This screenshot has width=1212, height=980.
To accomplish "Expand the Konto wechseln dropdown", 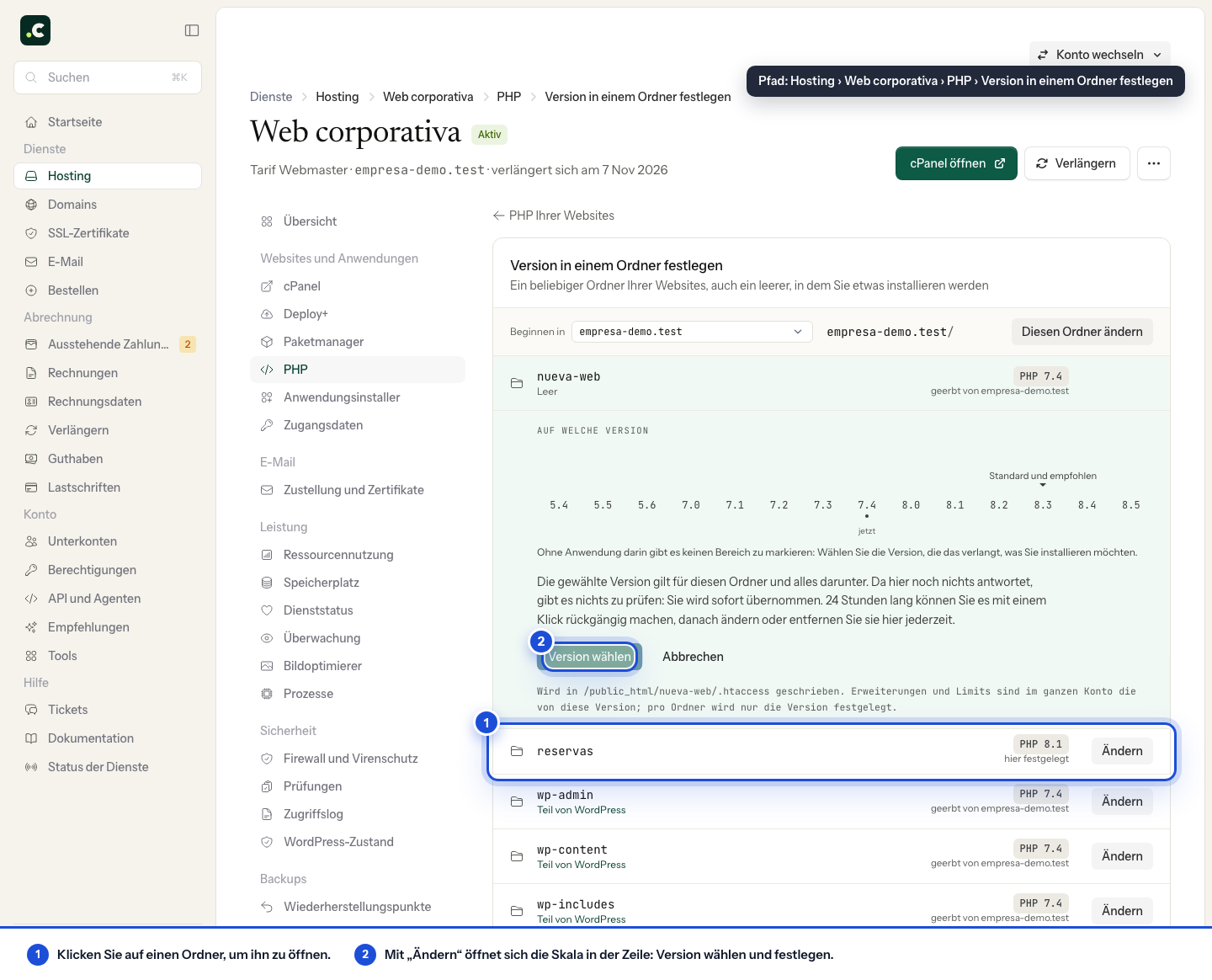I will [x=1099, y=55].
